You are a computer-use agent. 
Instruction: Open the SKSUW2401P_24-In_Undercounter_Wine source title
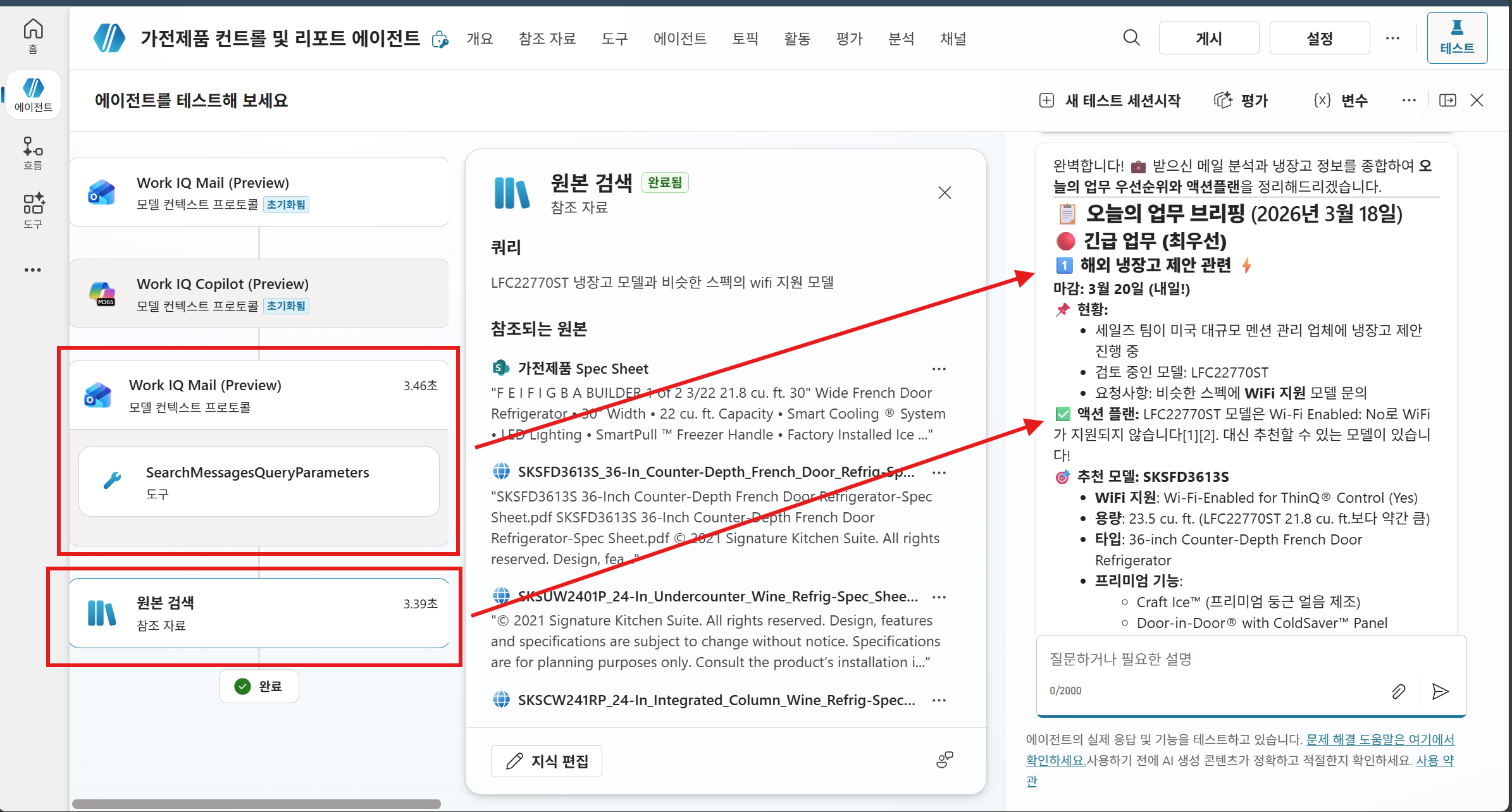pyautogui.click(x=718, y=596)
